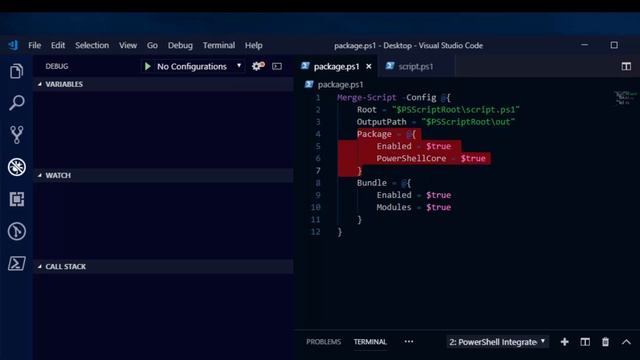The image size is (640, 360).
Task: Click the package.ps1 breadcrumb
Action: [x=340, y=84]
